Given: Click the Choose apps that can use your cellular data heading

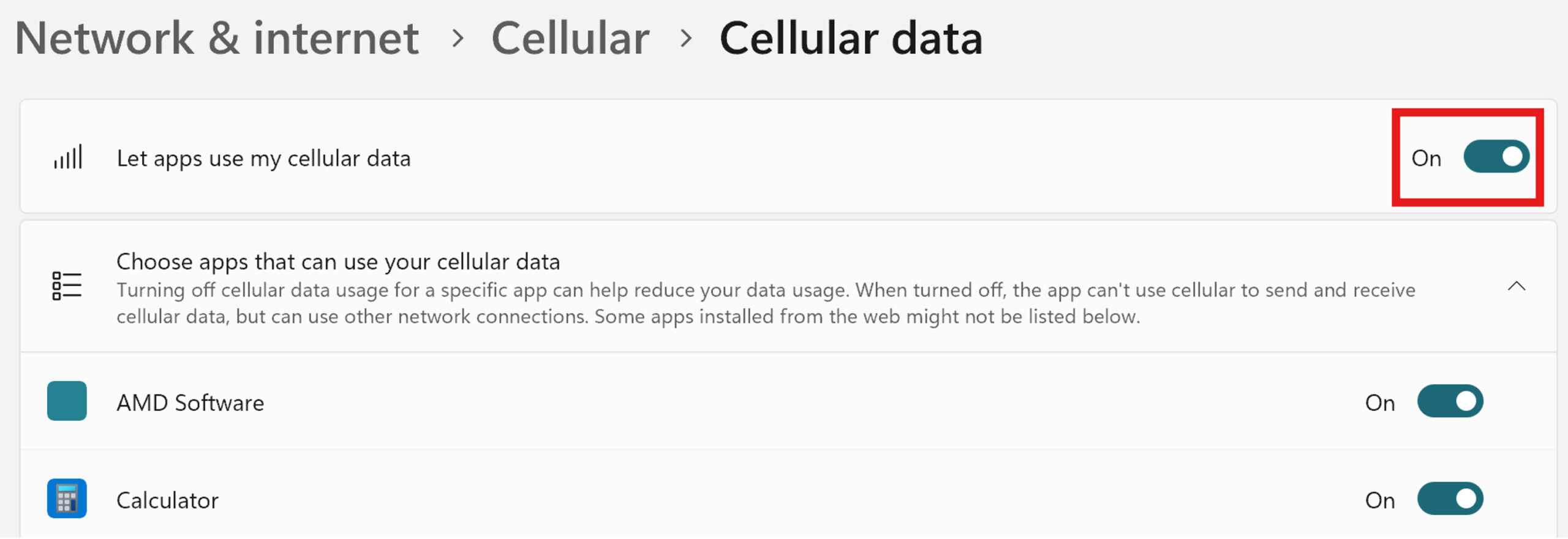Looking at the screenshot, I should (x=338, y=262).
